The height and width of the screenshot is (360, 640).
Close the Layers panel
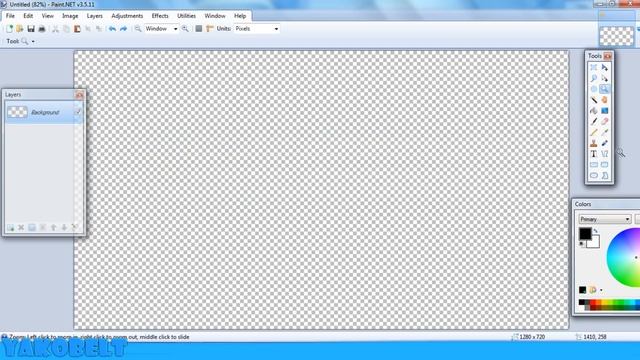(x=79, y=95)
